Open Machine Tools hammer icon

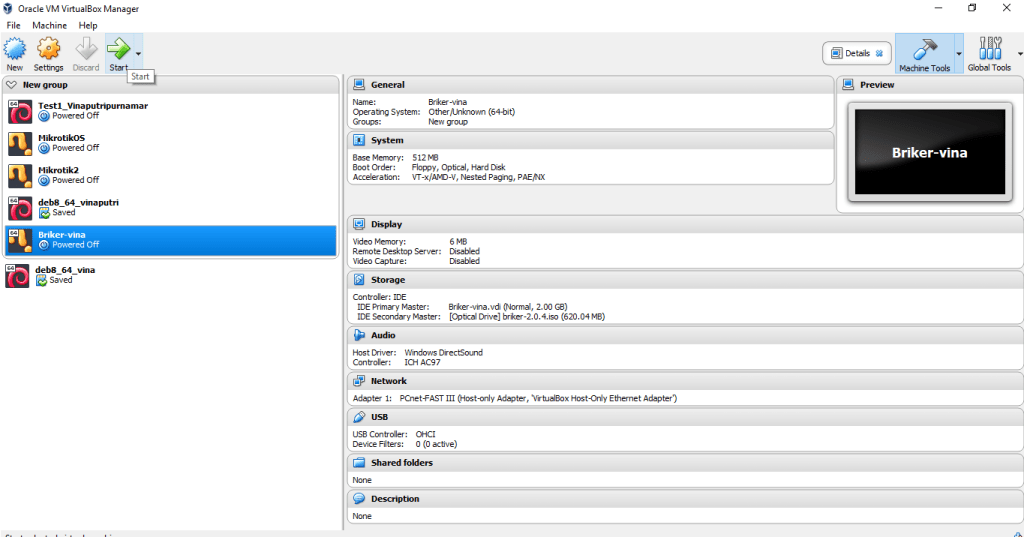(924, 51)
